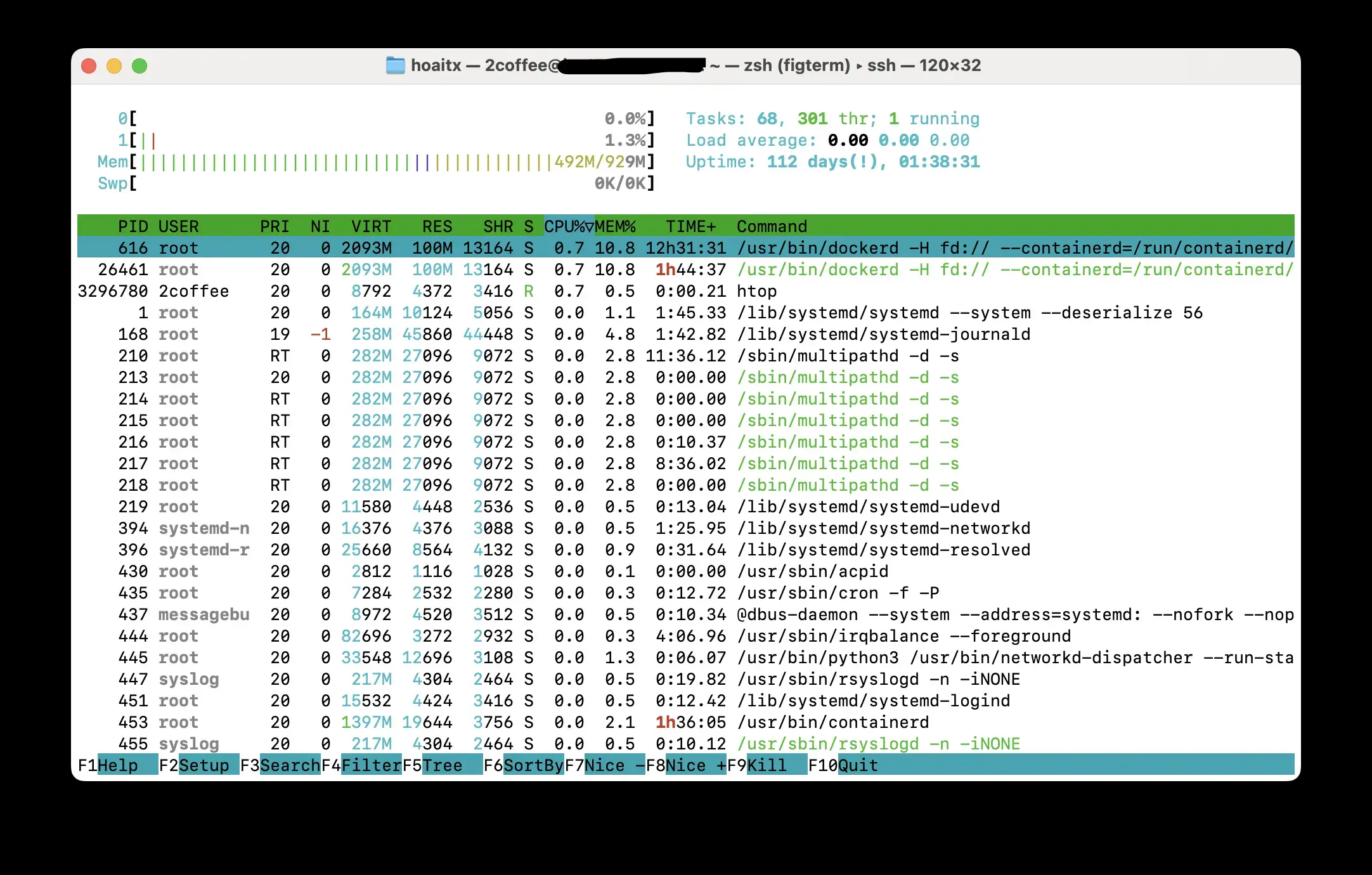Screen dimensions: 1372x875
Task: Click the CPU 1 usage meter
Action: (x=385, y=140)
